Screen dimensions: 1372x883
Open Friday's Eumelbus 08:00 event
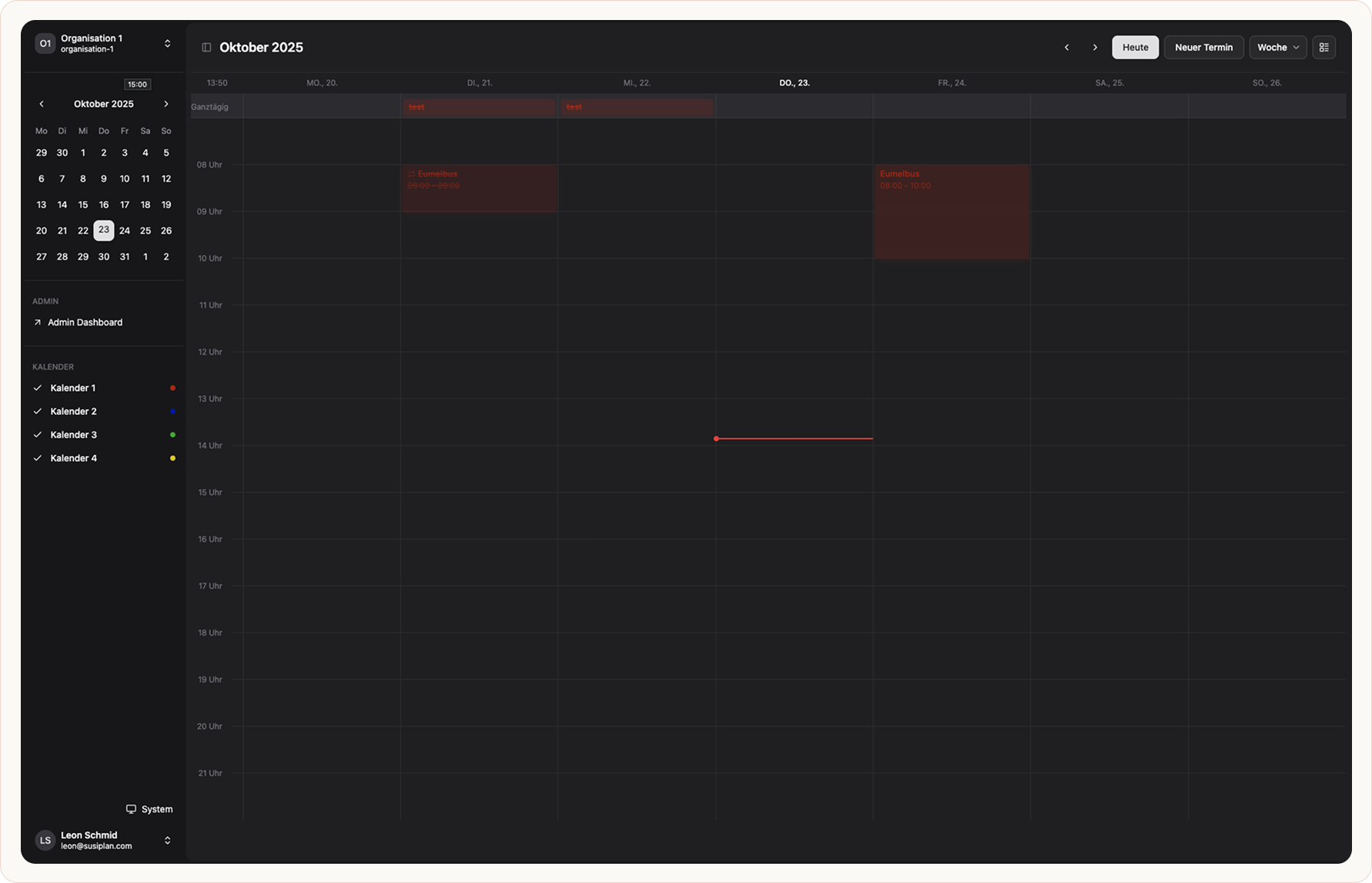[x=952, y=212]
